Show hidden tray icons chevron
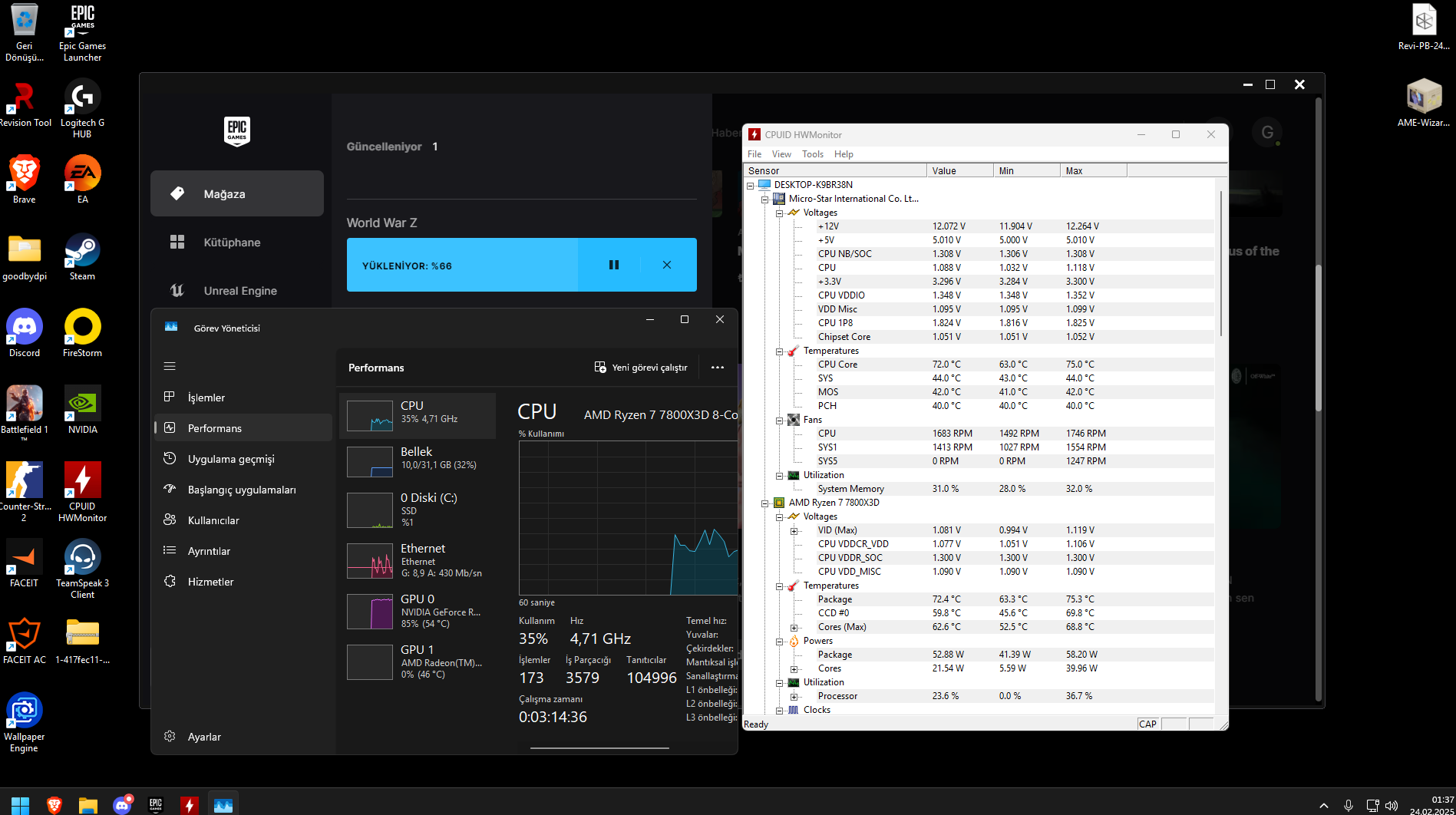The width and height of the screenshot is (1456, 815). 1324,806
